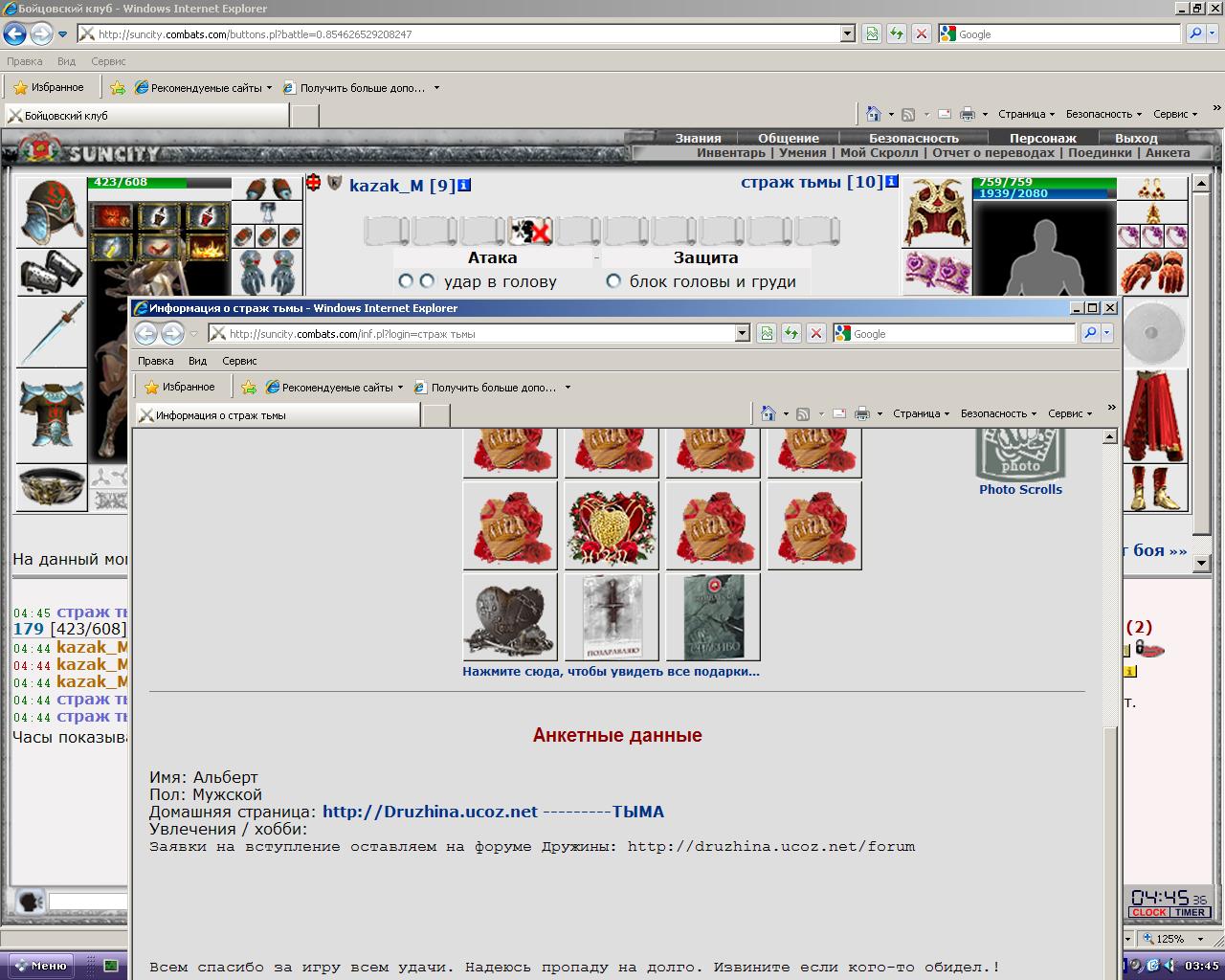
Task: Open the 'Персонаж' game menu tab
Action: point(1043,138)
